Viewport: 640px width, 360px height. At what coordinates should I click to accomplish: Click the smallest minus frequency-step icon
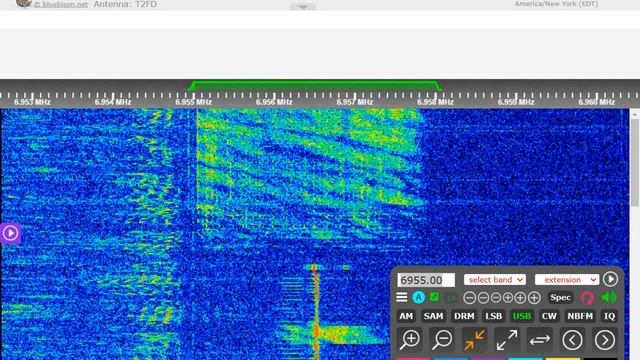(496, 298)
